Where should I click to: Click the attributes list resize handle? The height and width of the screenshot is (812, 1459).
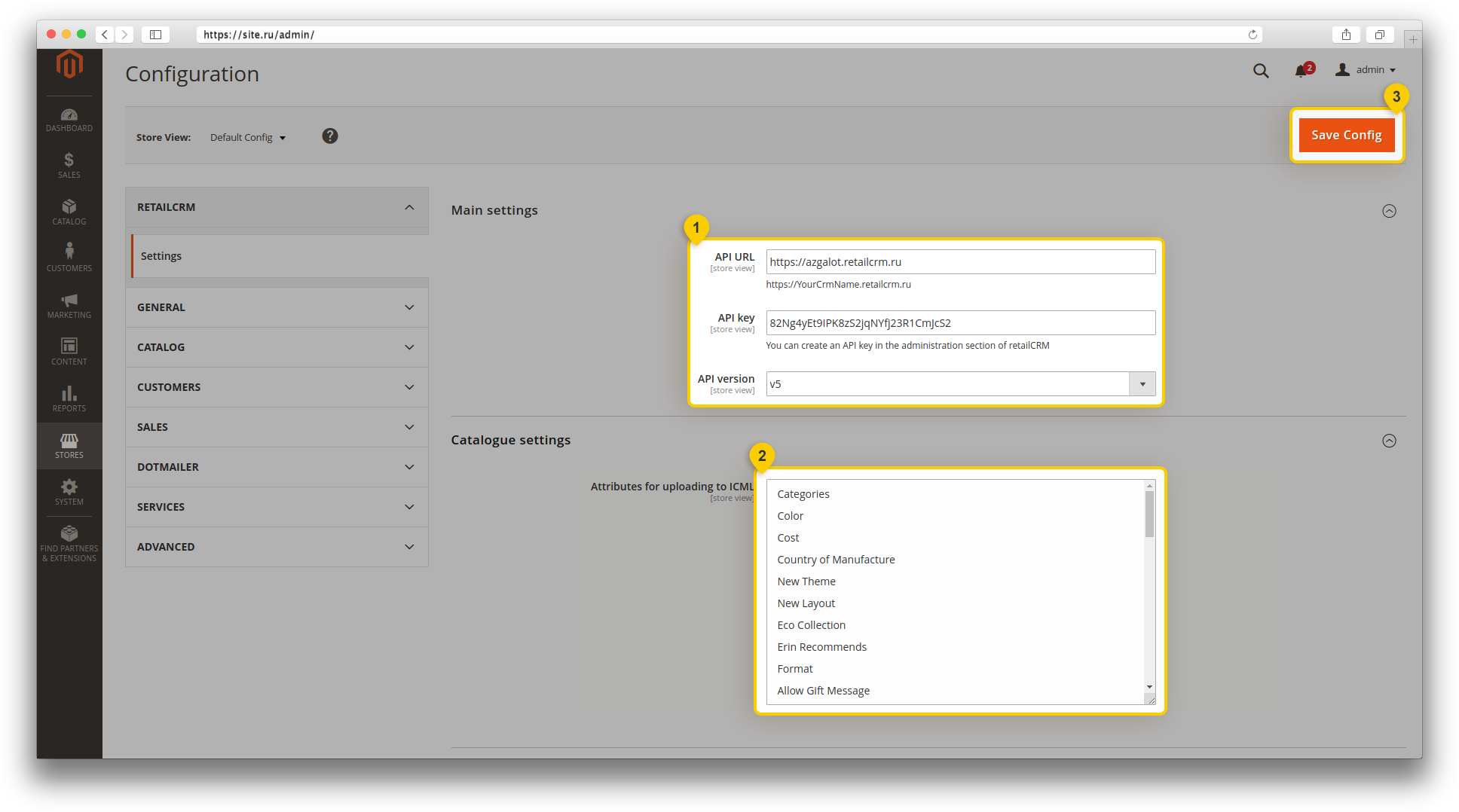(x=1151, y=700)
